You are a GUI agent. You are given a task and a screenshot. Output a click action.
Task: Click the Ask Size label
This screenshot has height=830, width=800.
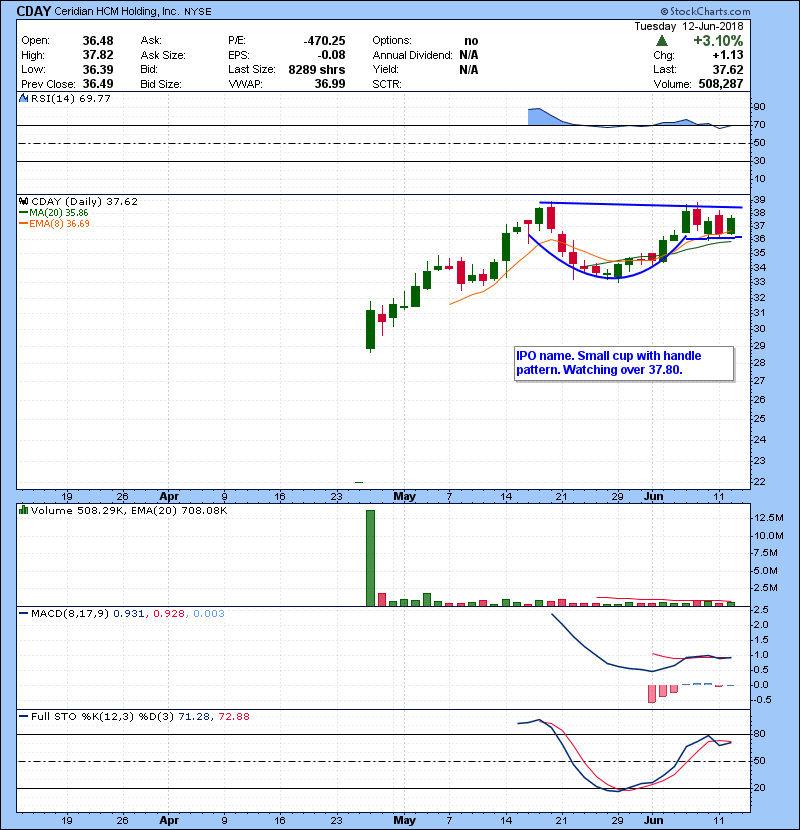(x=163, y=55)
